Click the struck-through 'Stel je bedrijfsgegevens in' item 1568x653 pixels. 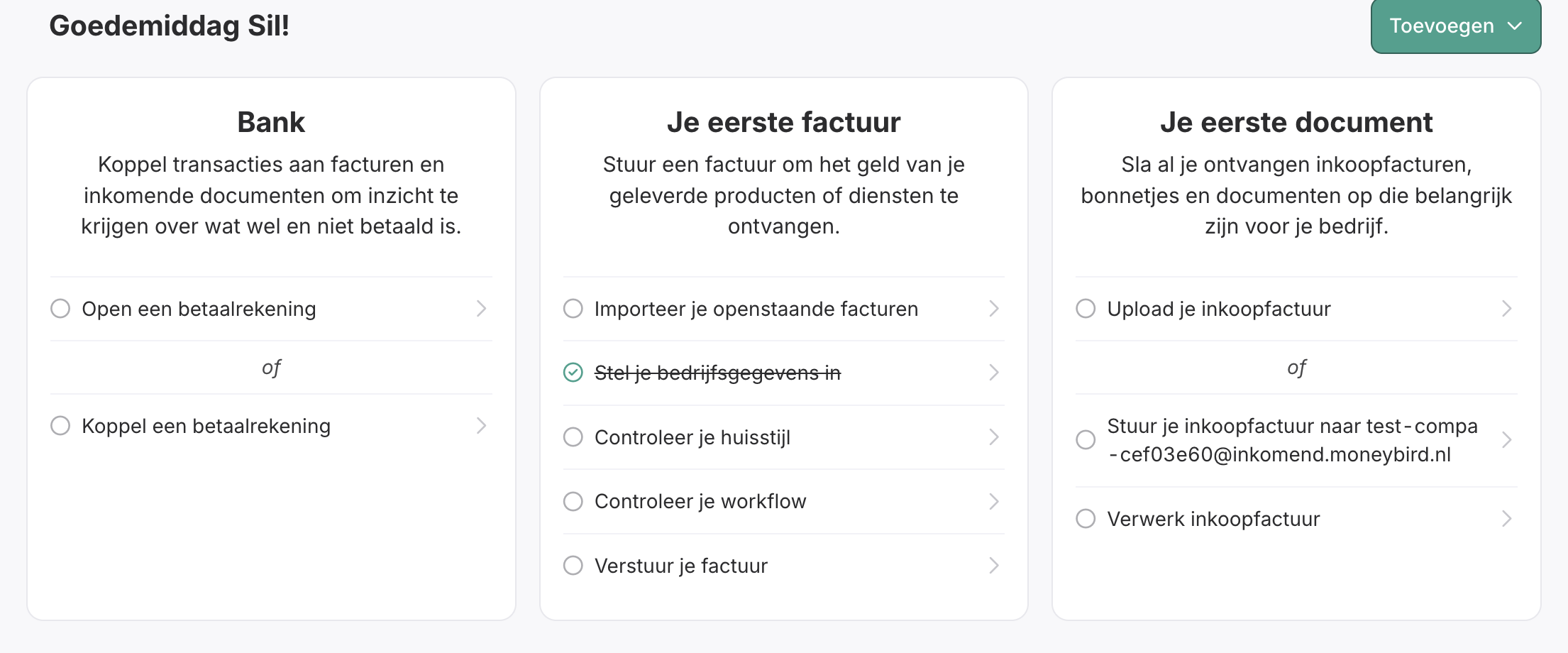[x=717, y=373]
